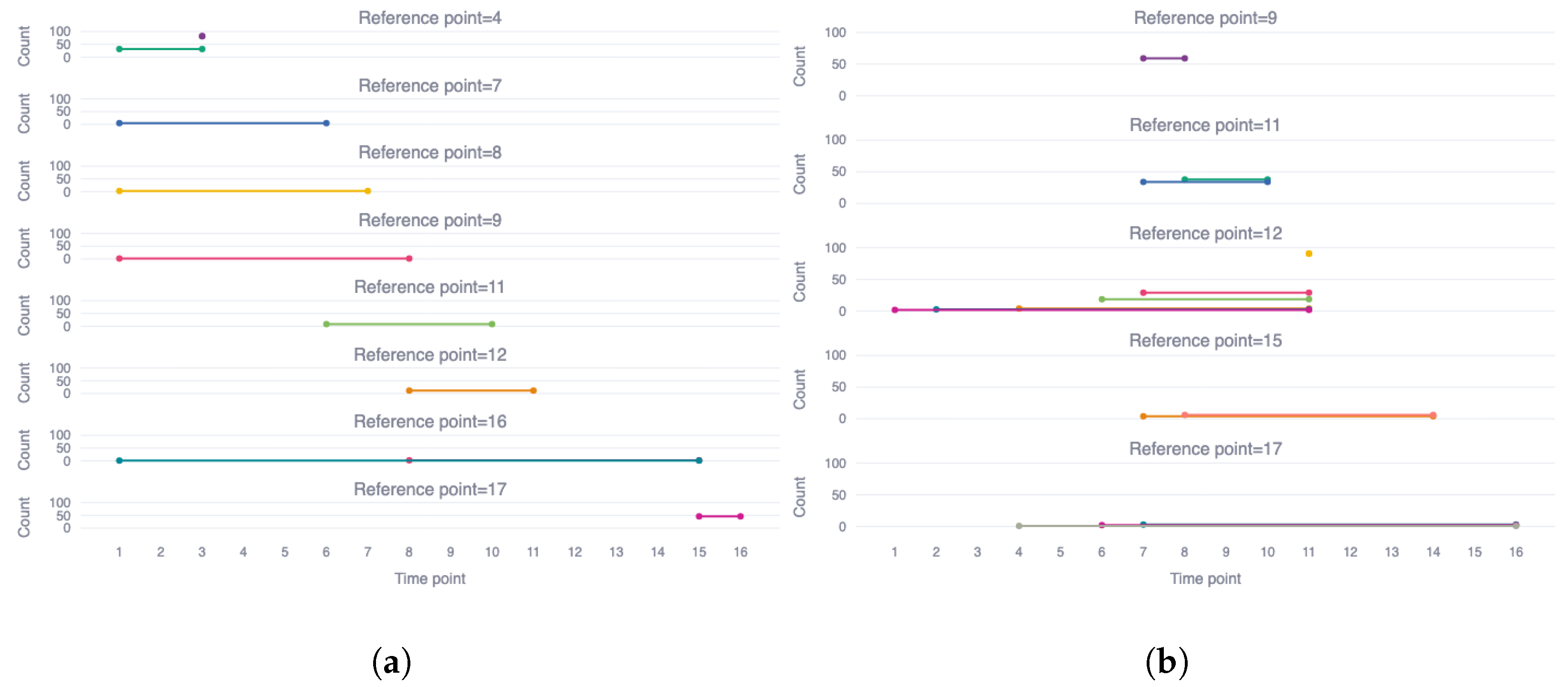
Task: Click the magenta segment in panel (a) Reference point=17
Action: tap(720, 517)
